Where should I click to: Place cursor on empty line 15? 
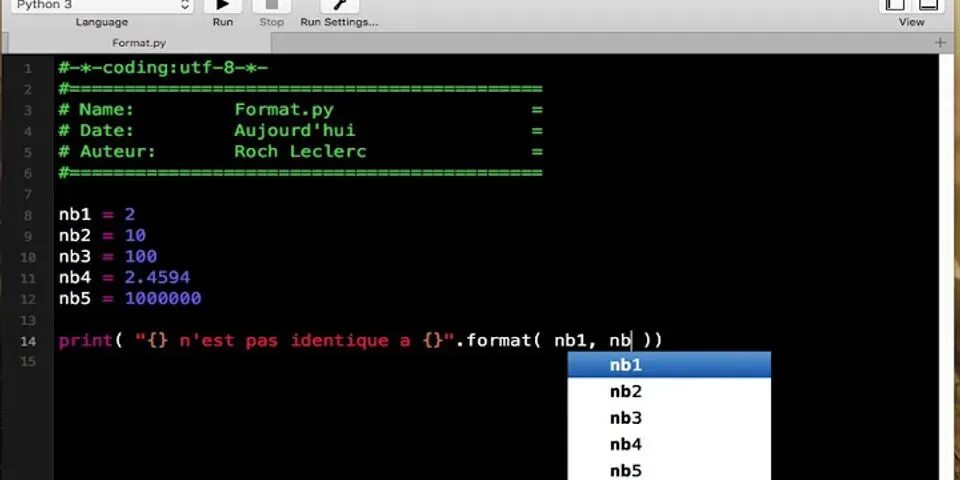tap(490, 362)
